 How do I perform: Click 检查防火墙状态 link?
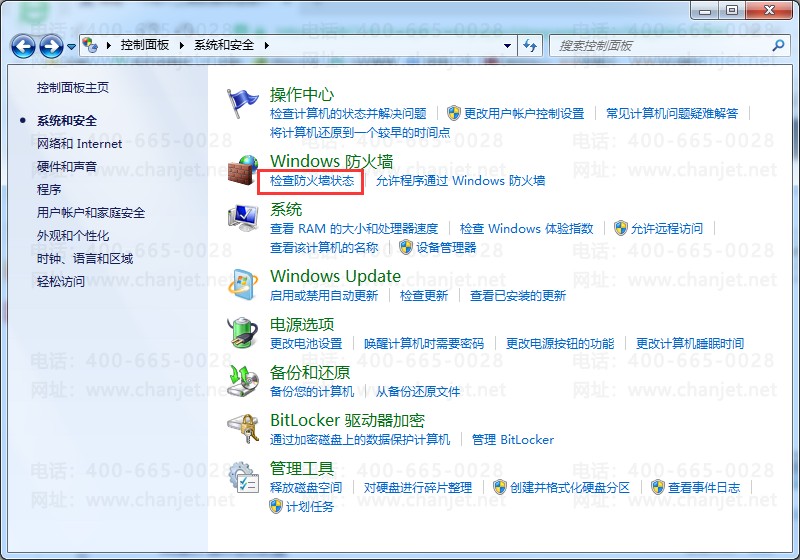312,181
